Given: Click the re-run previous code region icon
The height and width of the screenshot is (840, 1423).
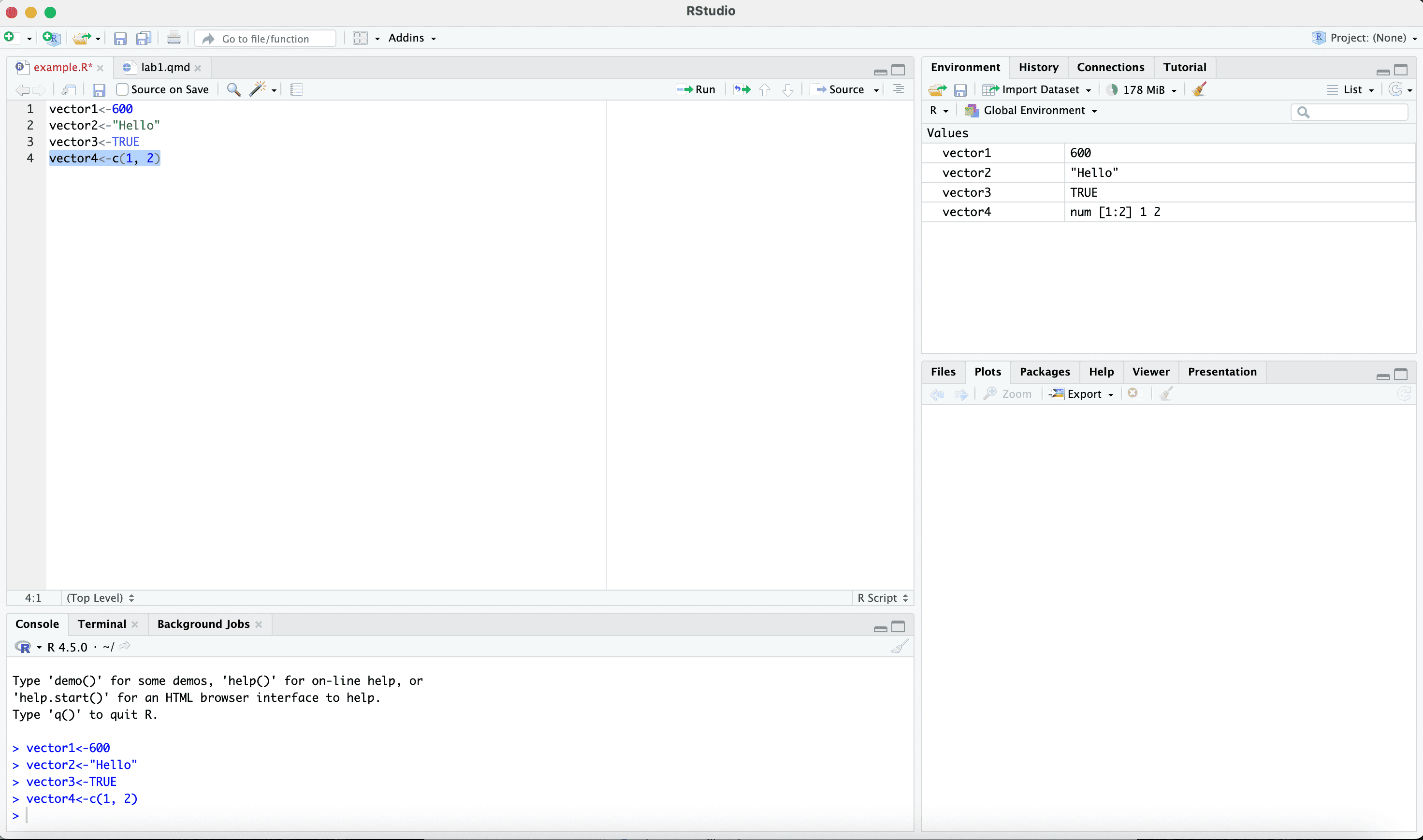Looking at the screenshot, I should 741,89.
